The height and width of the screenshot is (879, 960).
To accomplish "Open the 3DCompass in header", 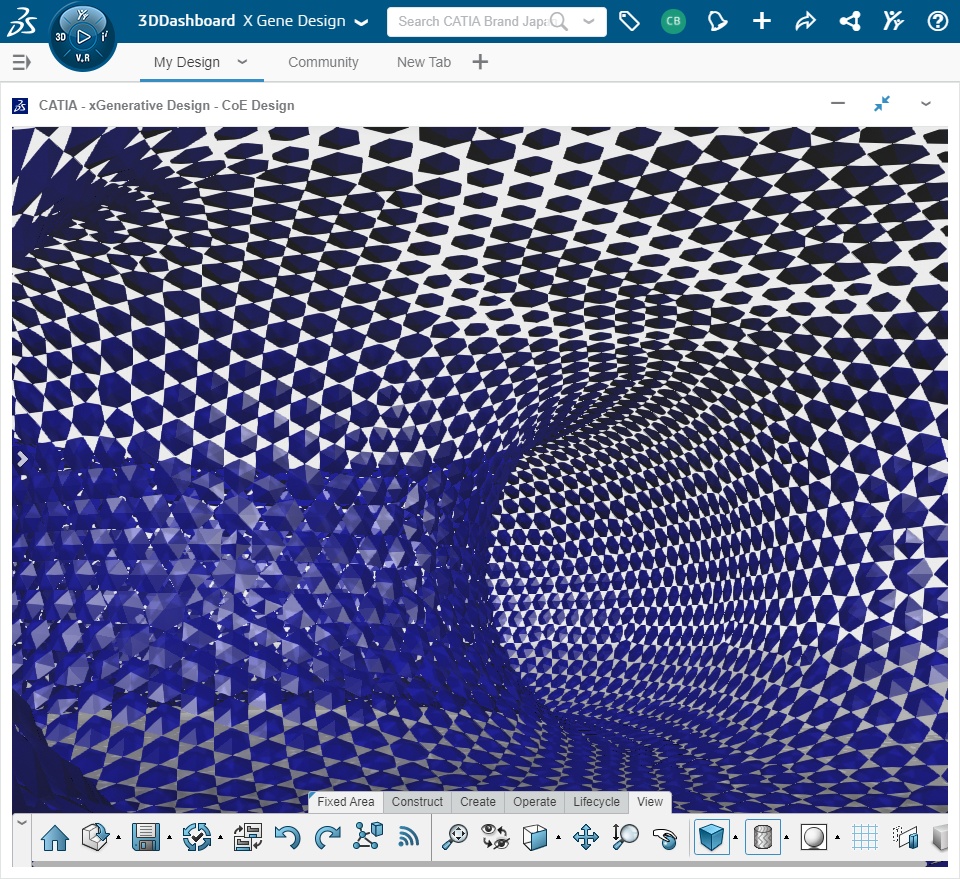I will click(x=83, y=37).
